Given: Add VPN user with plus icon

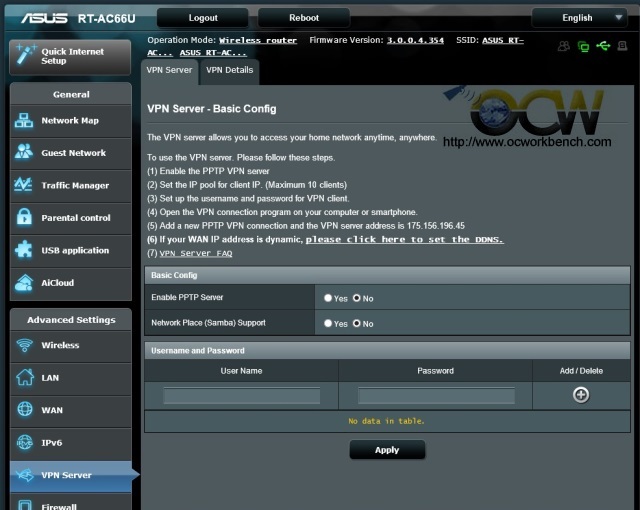Looking at the screenshot, I should coord(581,395).
